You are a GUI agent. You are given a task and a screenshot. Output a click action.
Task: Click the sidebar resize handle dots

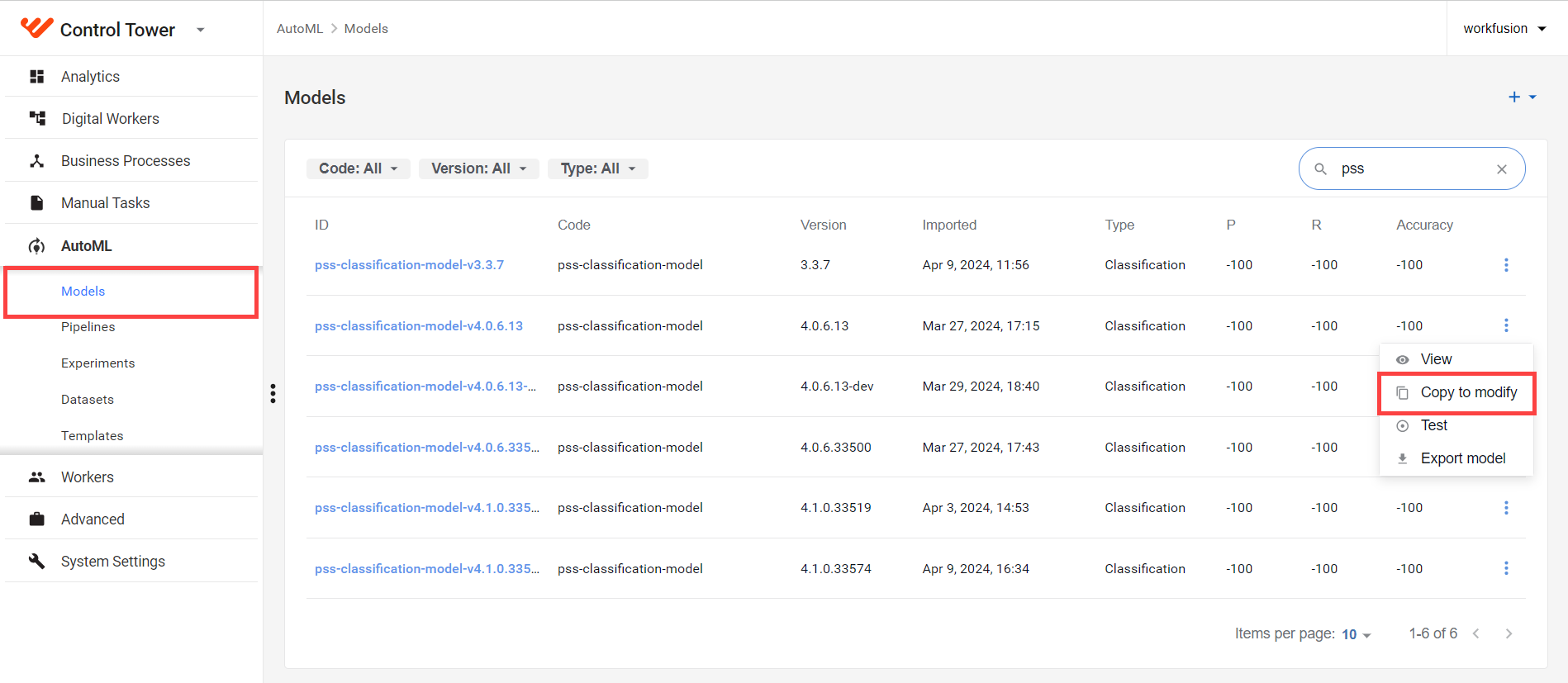[273, 393]
